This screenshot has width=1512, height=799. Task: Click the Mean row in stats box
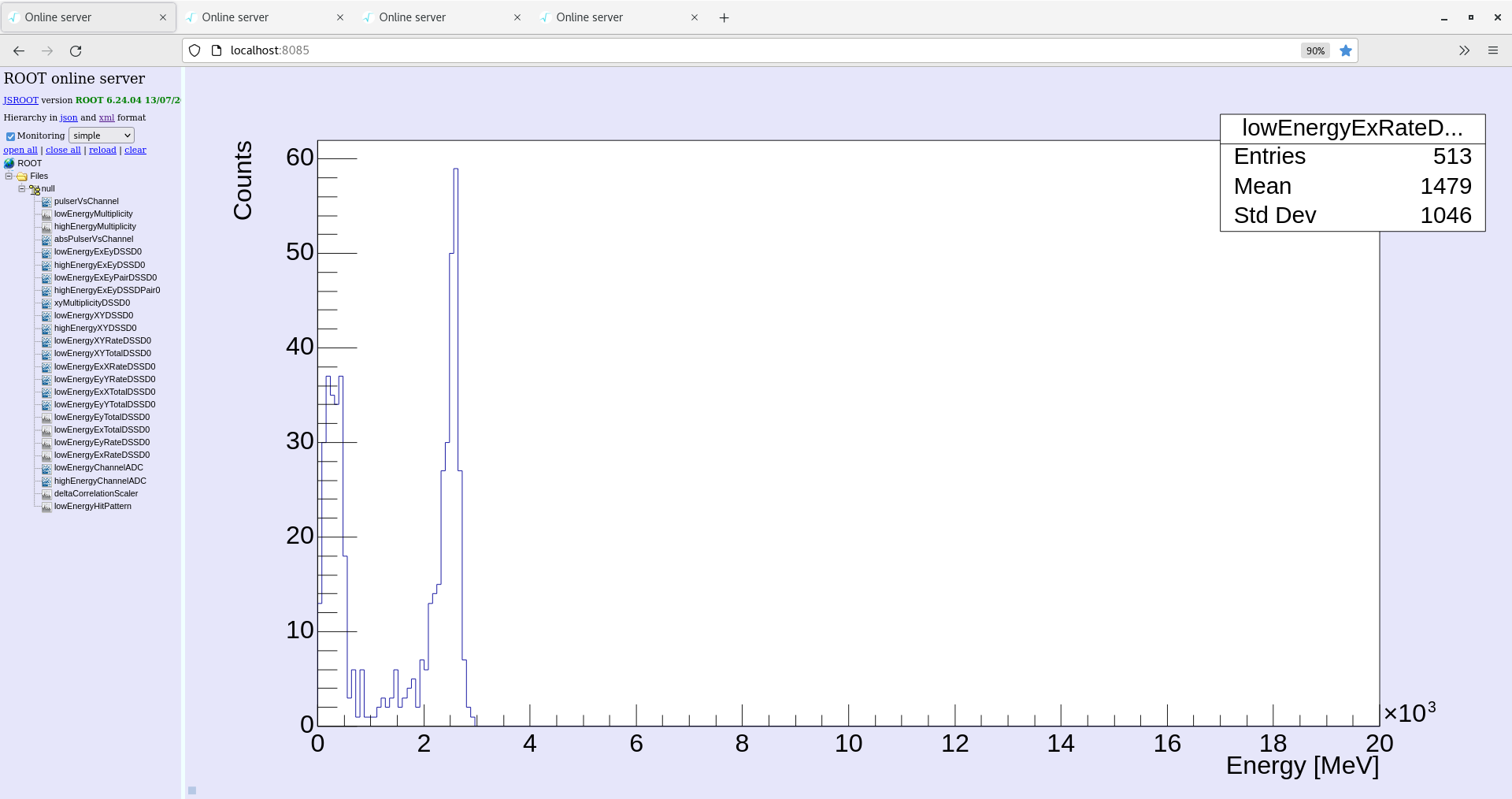[1352, 186]
